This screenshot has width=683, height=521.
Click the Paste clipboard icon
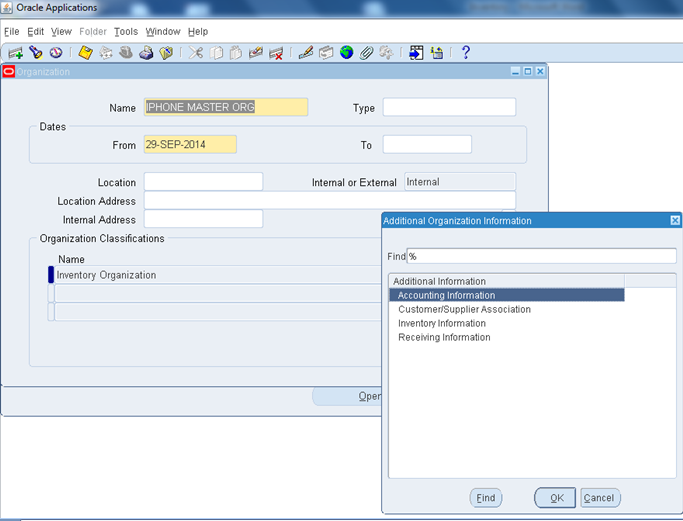236,53
